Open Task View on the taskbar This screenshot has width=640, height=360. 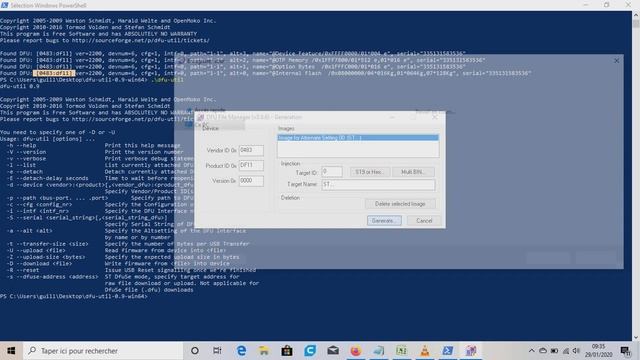217,351
